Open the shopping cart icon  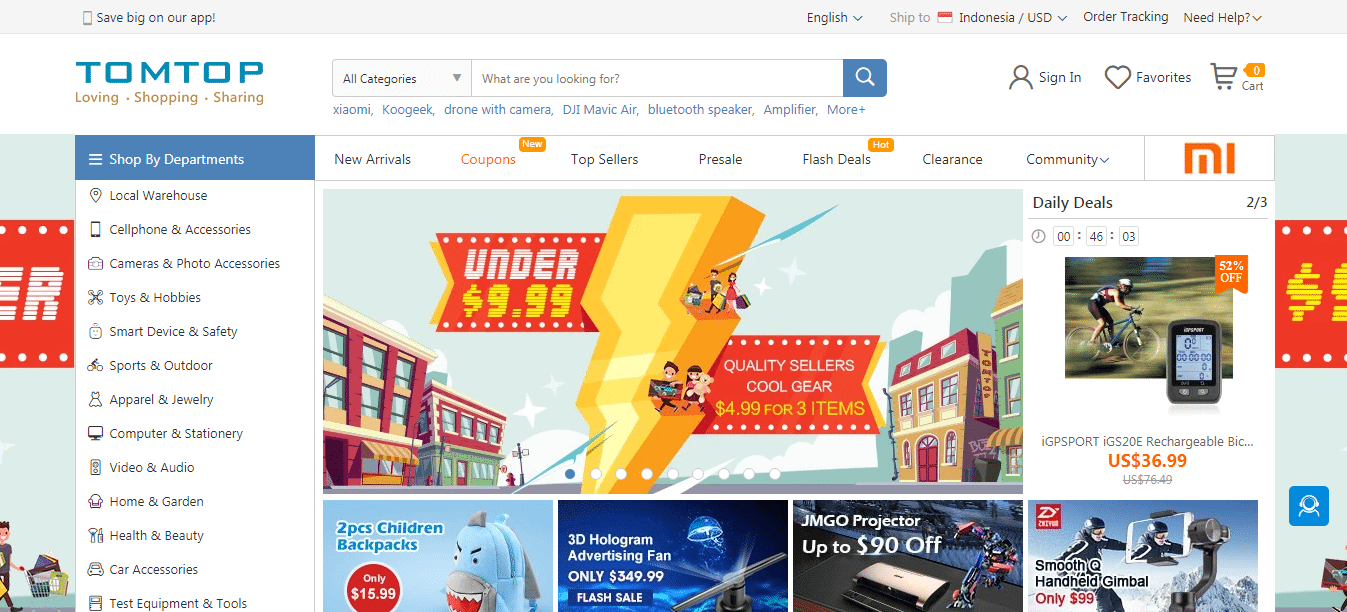click(1223, 78)
